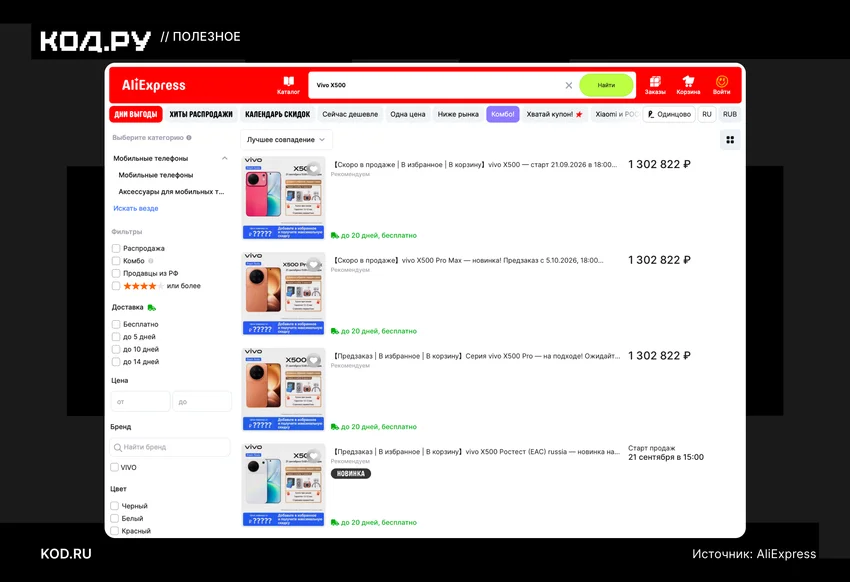Open the vivo X500 Pro Max listing title

coord(468,260)
